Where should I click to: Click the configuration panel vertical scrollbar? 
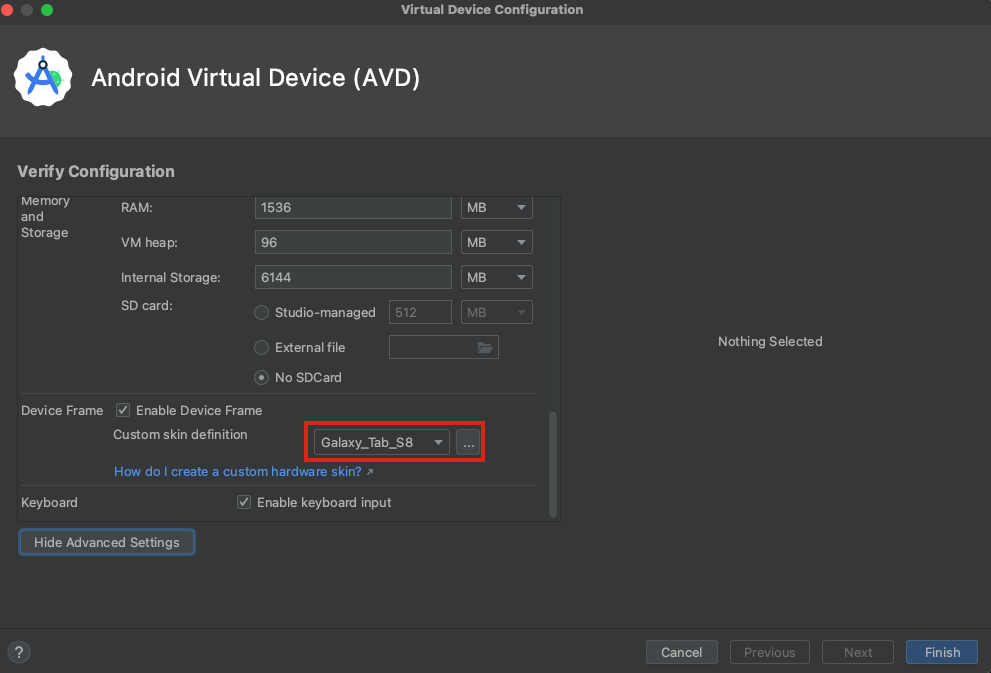click(553, 464)
